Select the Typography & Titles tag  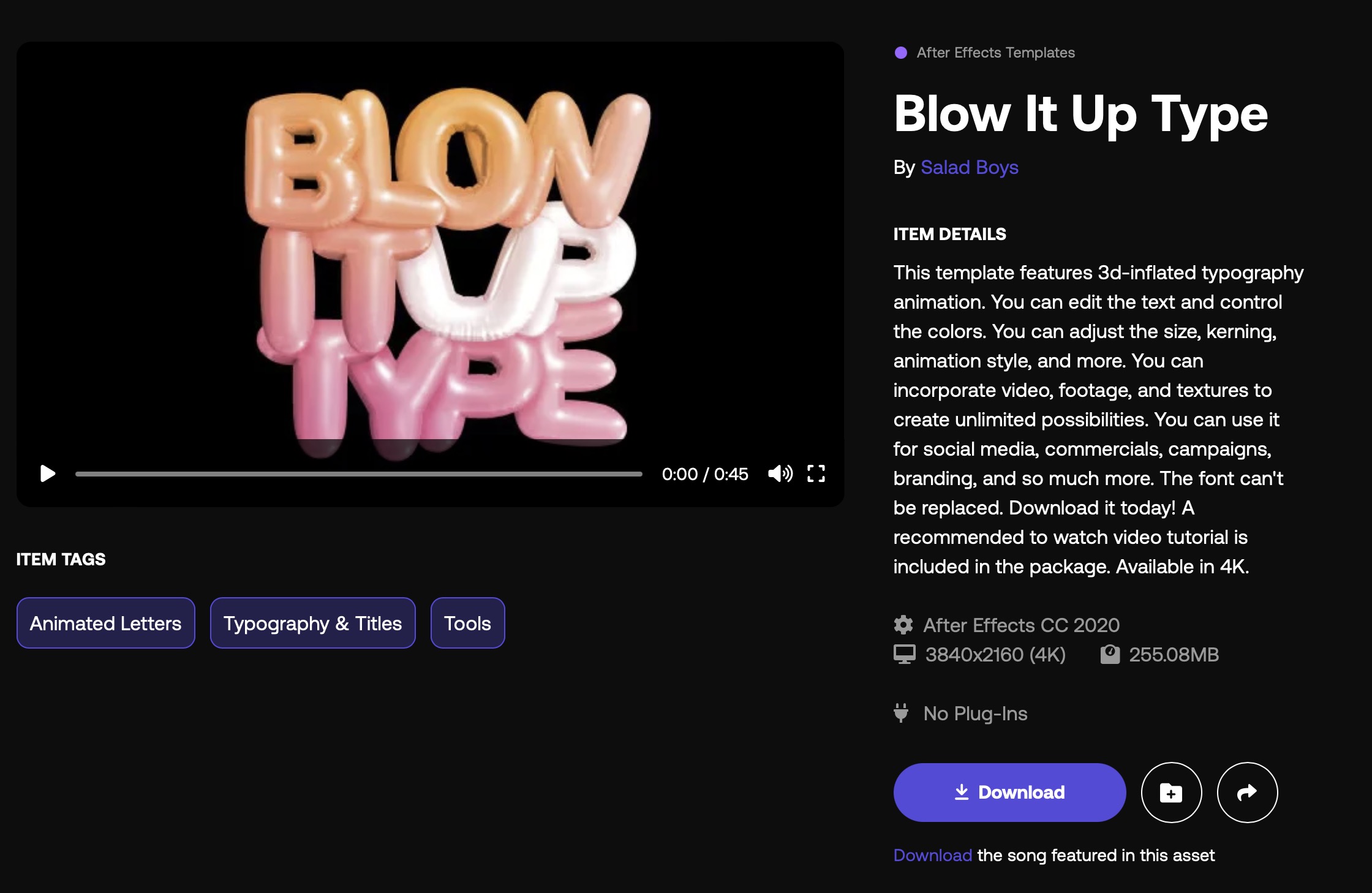click(x=312, y=623)
